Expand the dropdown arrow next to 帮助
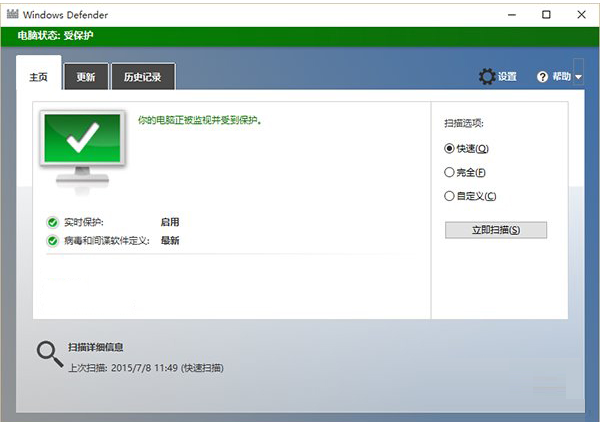The image size is (600, 422). point(578,77)
